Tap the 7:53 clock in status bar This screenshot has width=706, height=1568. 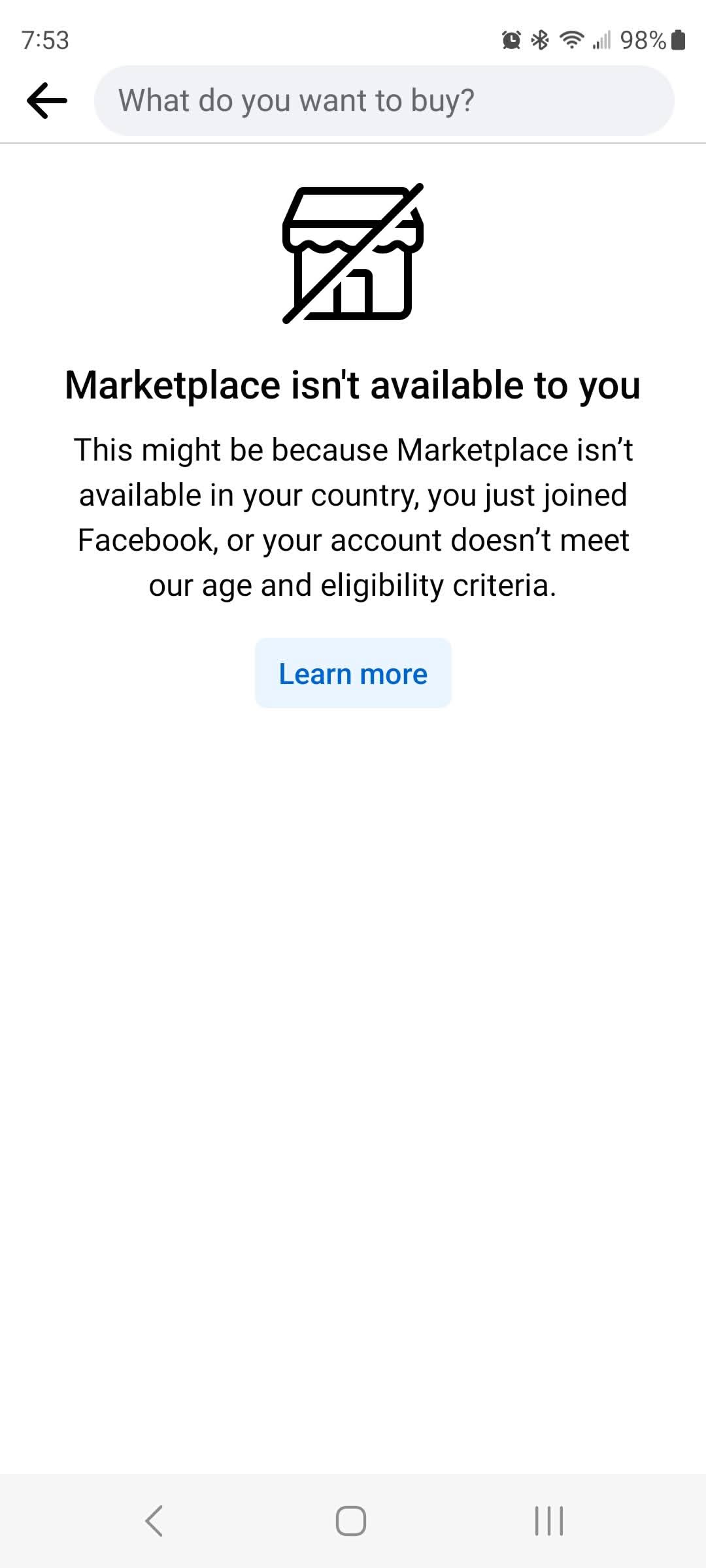click(45, 41)
